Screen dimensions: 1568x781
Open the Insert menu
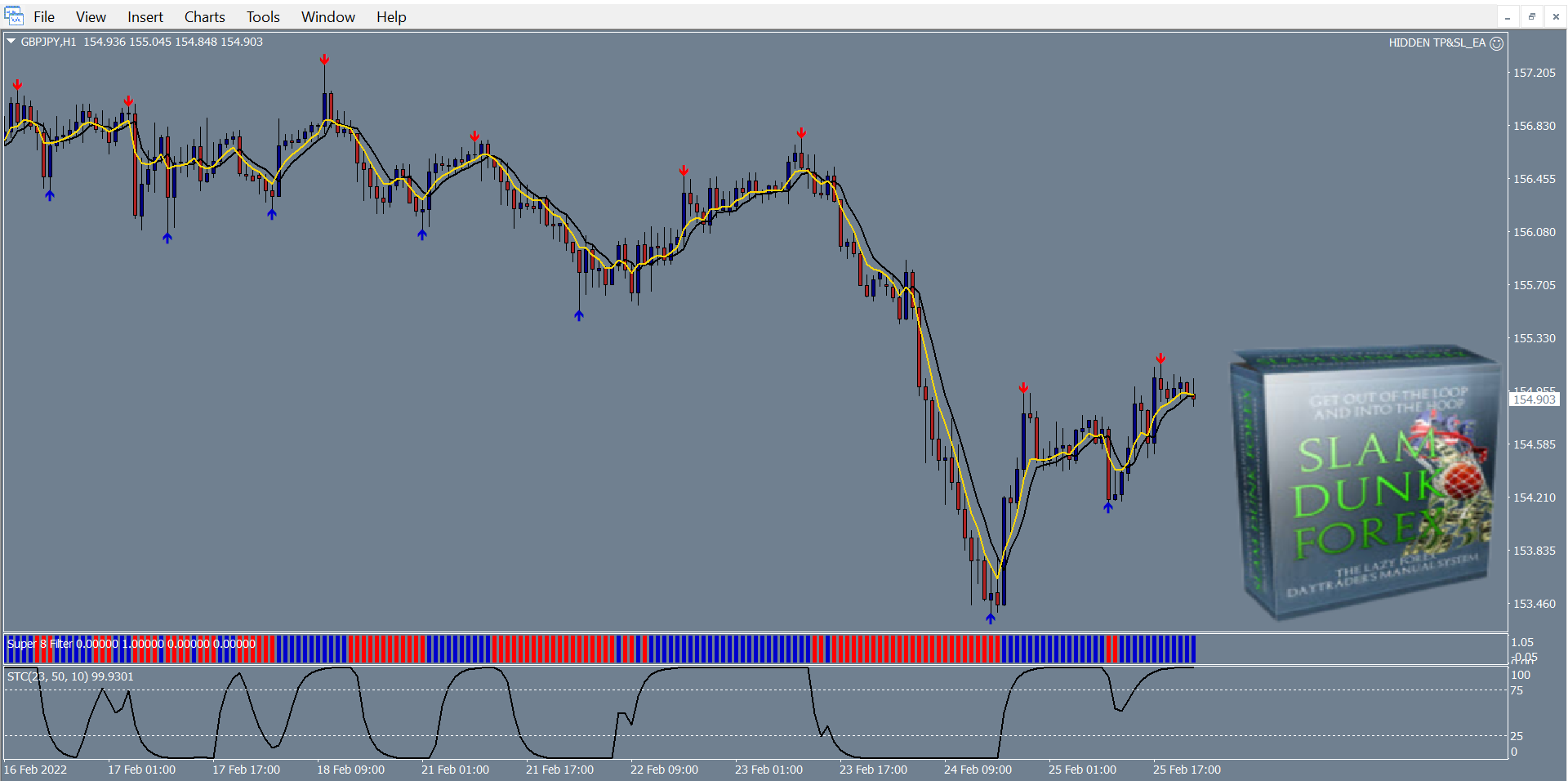click(145, 17)
